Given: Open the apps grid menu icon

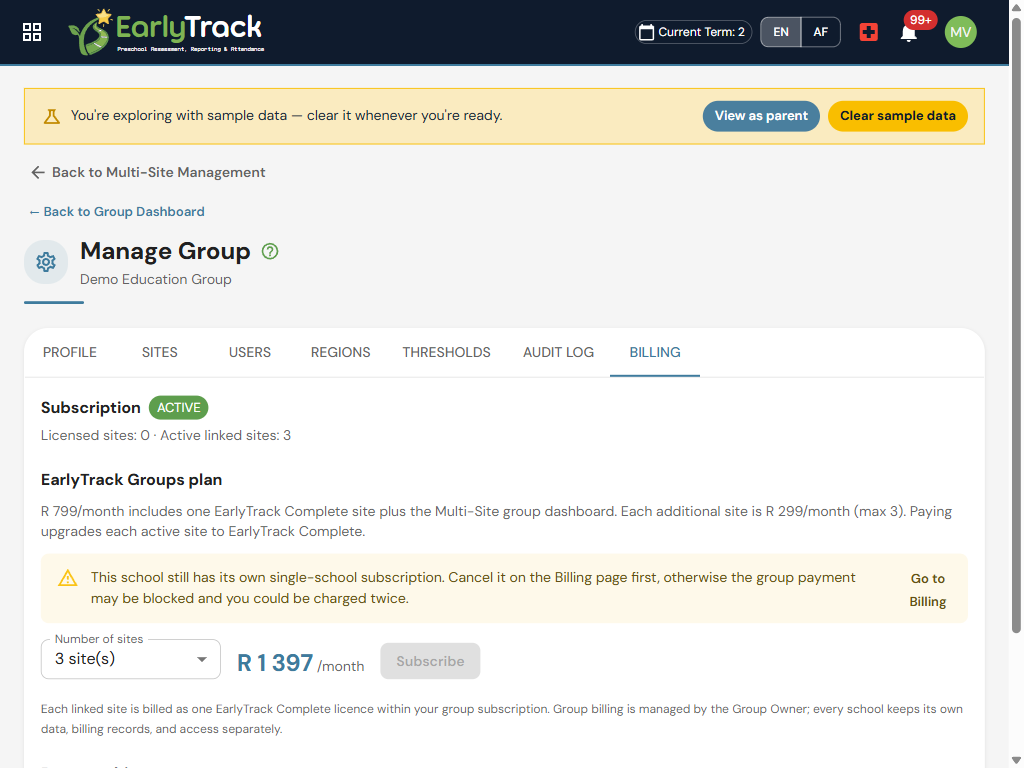Looking at the screenshot, I should click(31, 32).
